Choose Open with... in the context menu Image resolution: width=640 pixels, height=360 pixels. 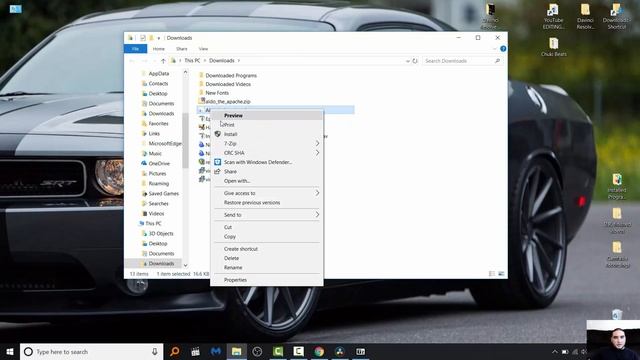237,181
